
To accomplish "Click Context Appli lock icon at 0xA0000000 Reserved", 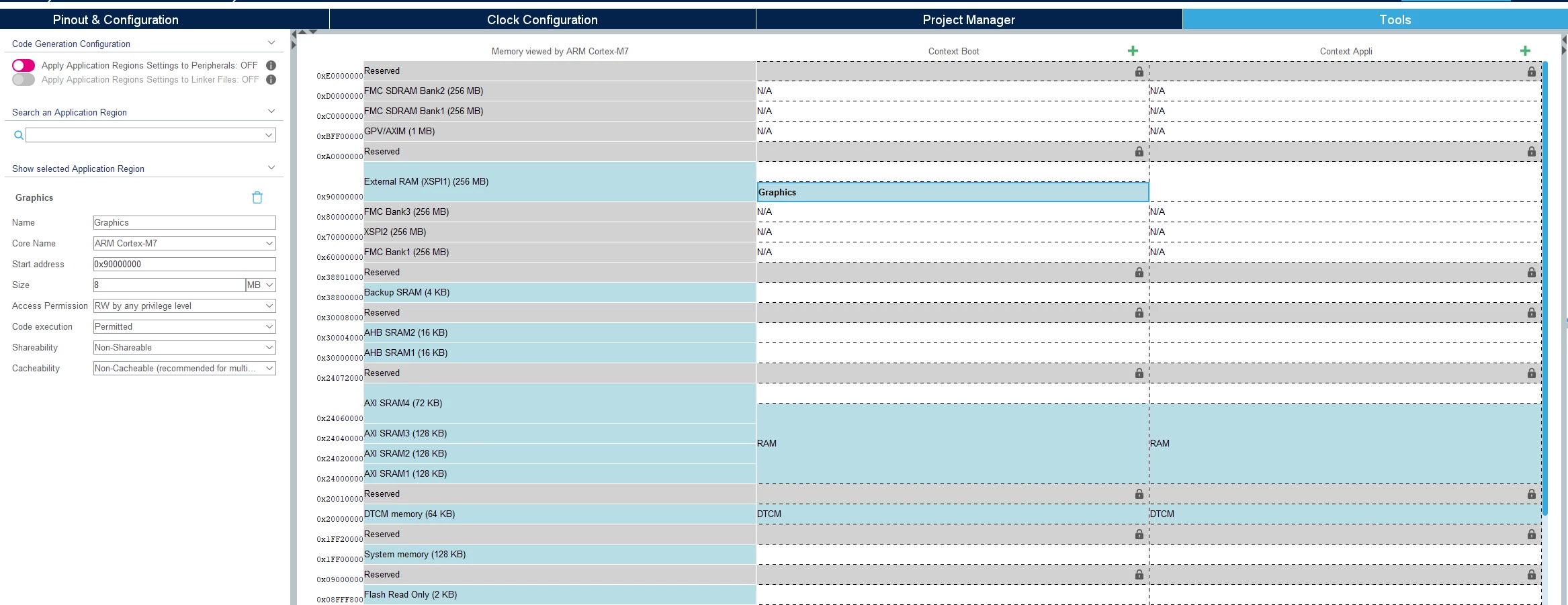I will click(1532, 152).
